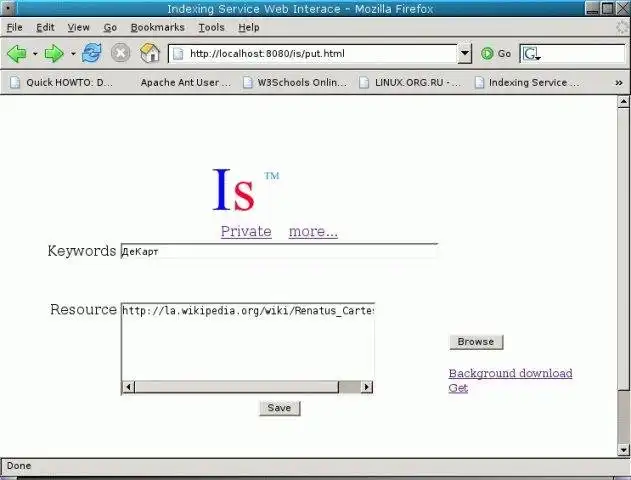Click the Keywords input field

(x=279, y=251)
